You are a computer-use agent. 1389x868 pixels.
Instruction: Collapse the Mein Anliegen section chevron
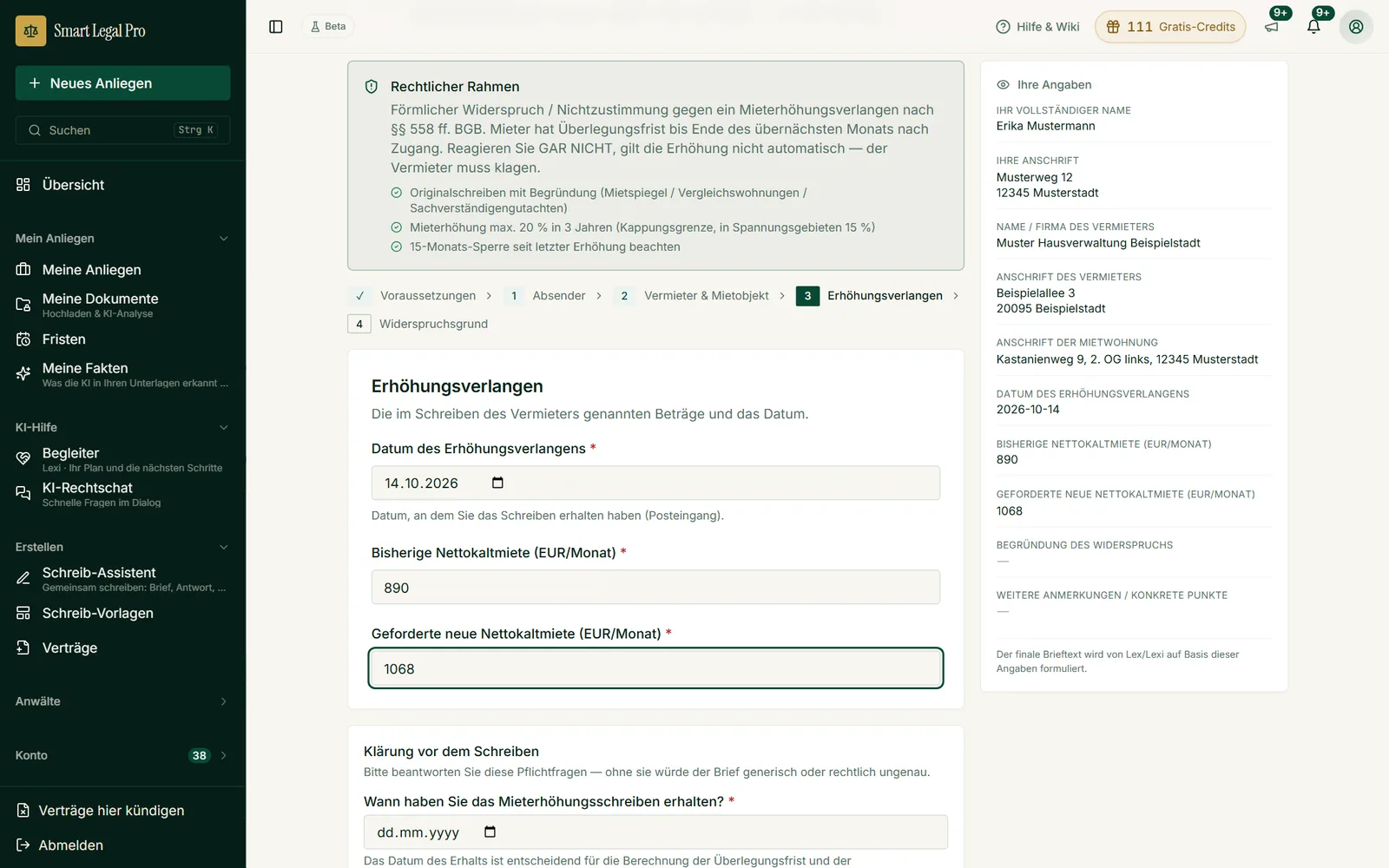(223, 239)
